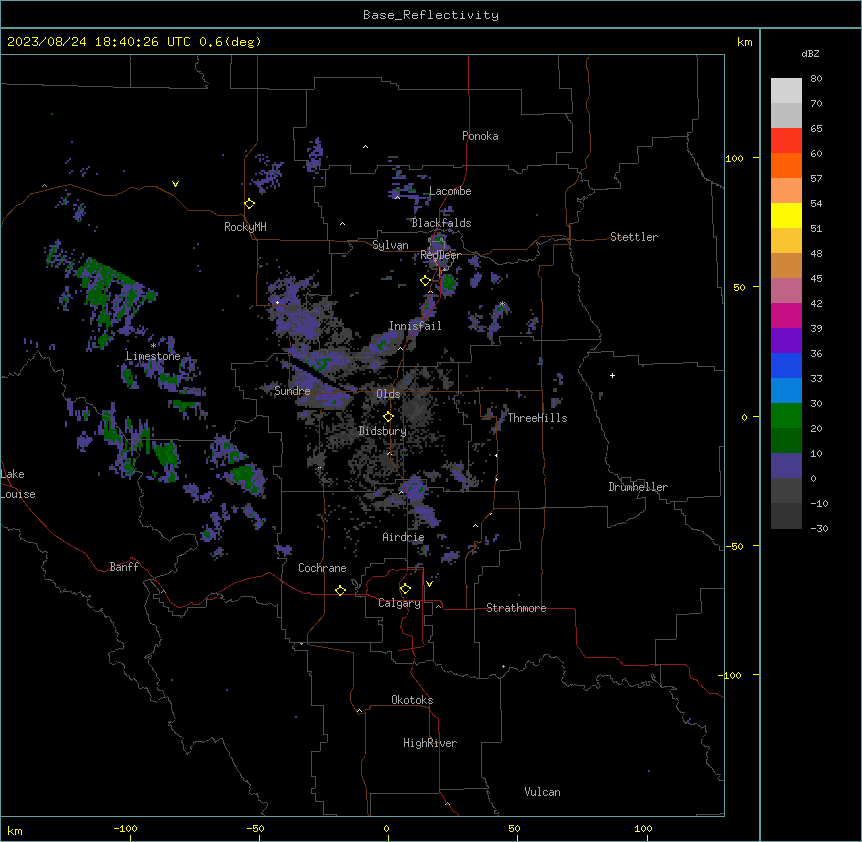Choose the gold 48-51 dBZ swatch
This screenshot has height=842, width=862.
[x=786, y=241]
